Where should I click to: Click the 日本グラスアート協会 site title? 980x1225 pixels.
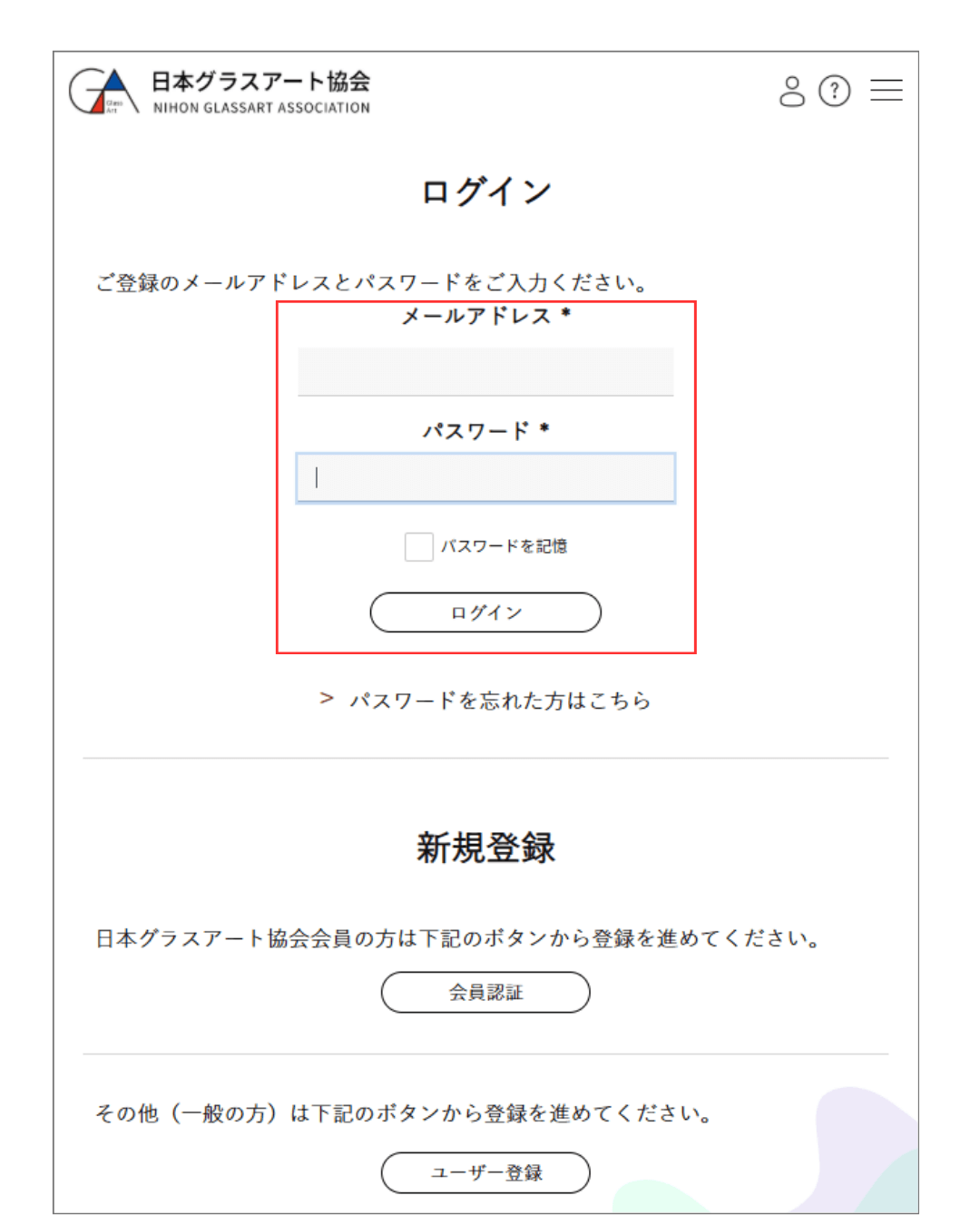(260, 82)
